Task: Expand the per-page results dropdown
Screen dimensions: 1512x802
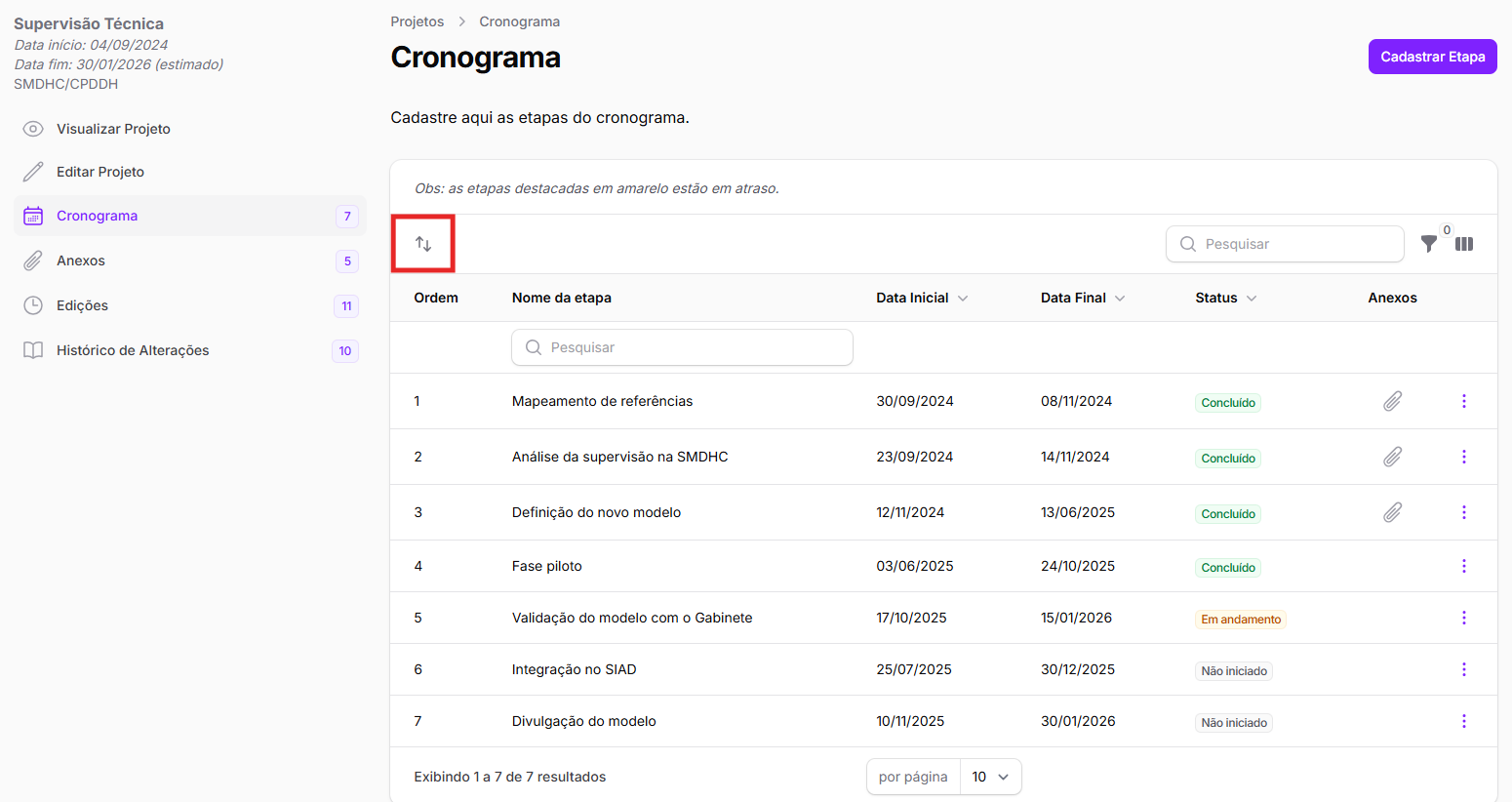Action: click(x=990, y=777)
